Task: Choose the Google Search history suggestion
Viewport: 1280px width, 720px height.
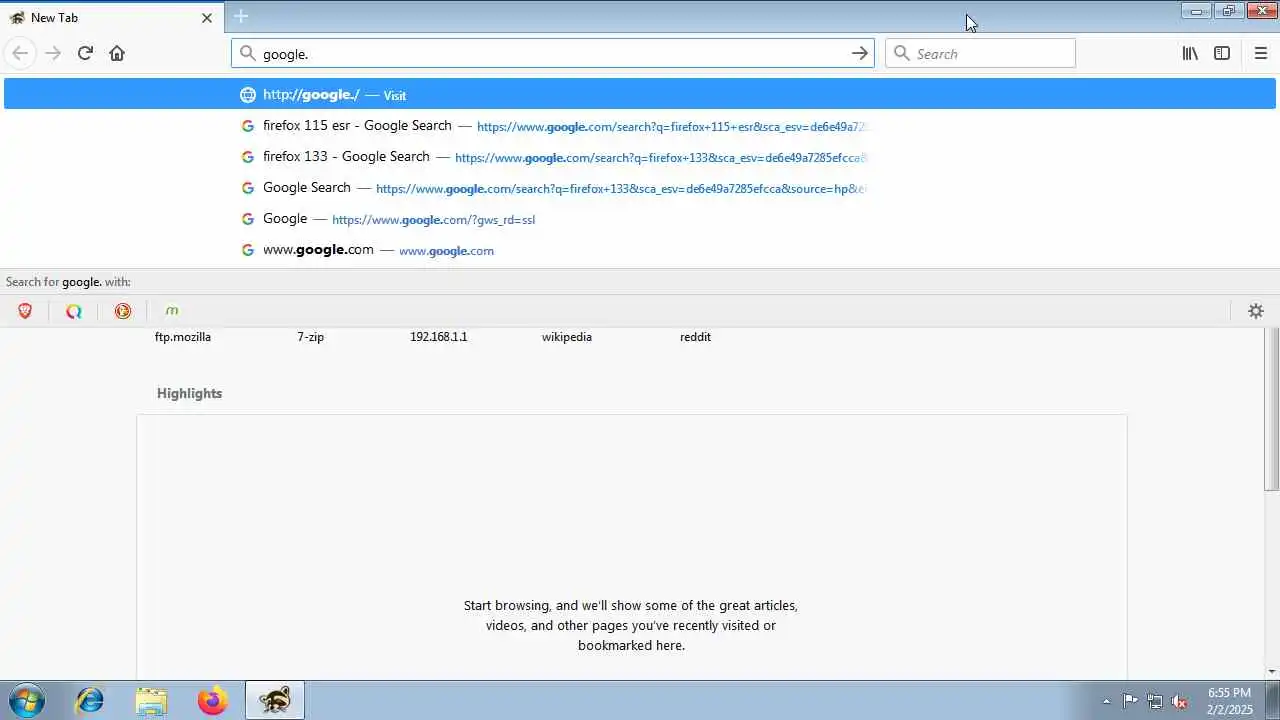Action: (x=640, y=188)
